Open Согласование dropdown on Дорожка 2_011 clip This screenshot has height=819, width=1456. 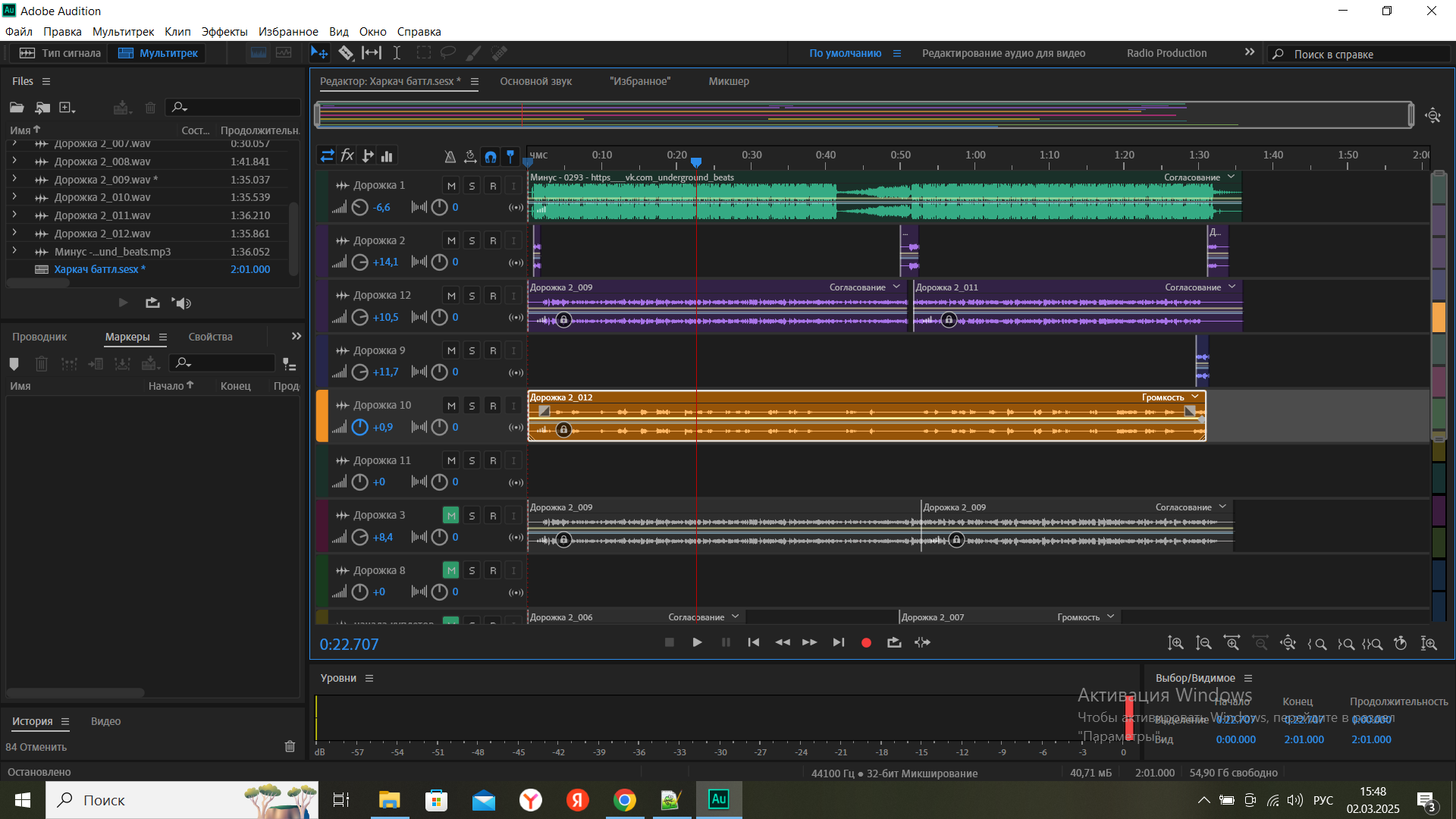click(x=1232, y=287)
